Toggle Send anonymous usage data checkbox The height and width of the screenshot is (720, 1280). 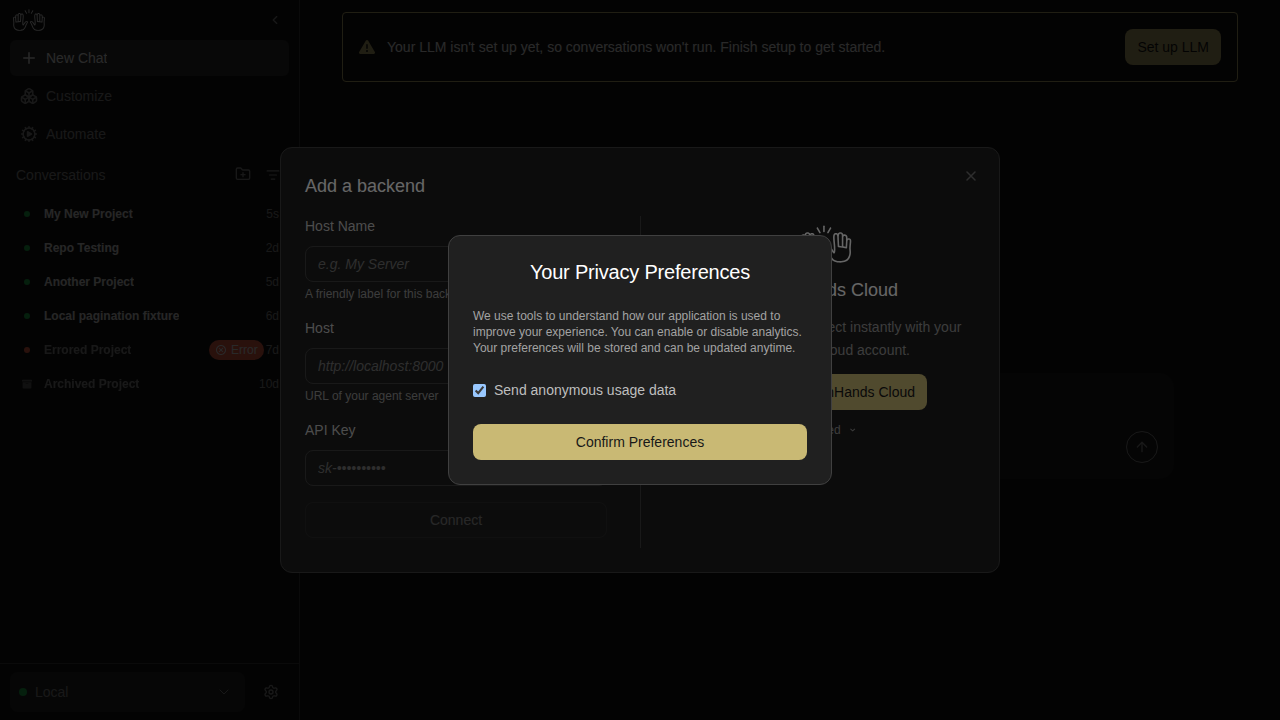(x=480, y=390)
